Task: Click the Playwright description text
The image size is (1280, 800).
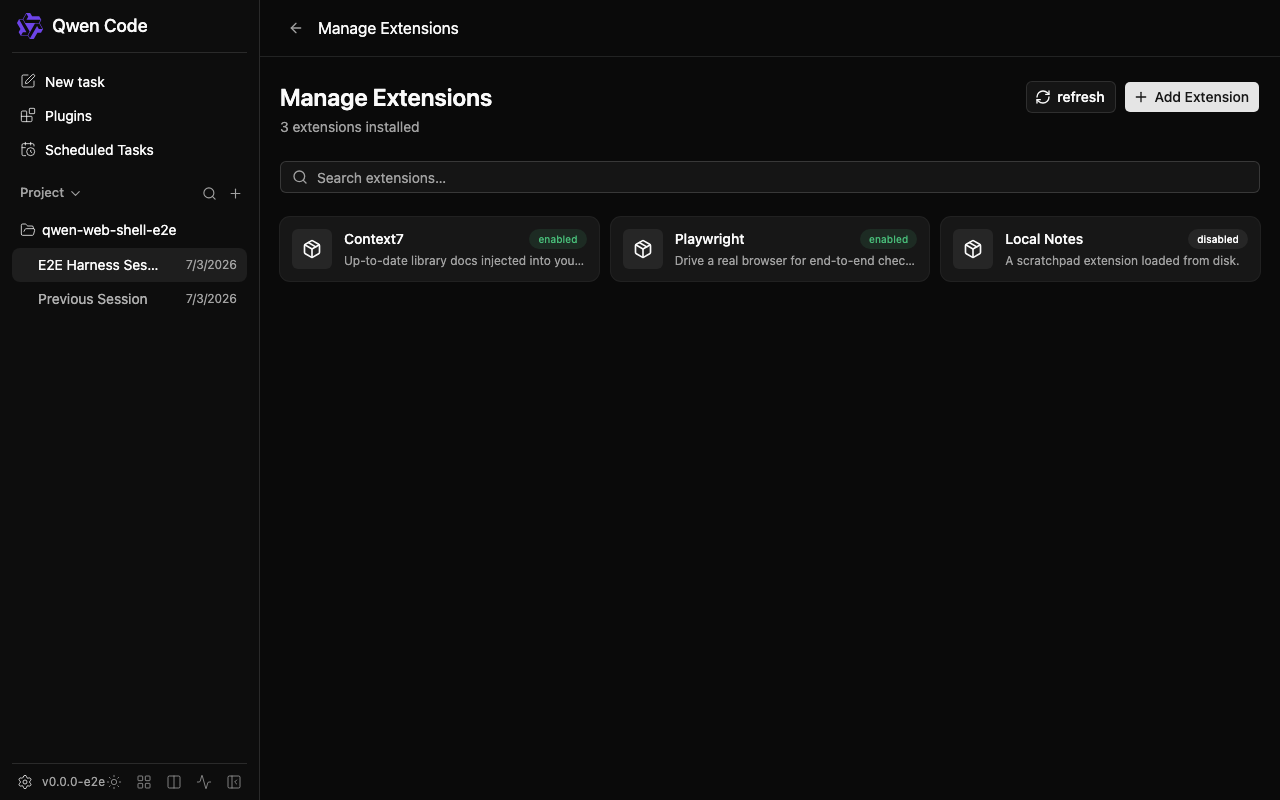Action: pyautogui.click(x=795, y=261)
